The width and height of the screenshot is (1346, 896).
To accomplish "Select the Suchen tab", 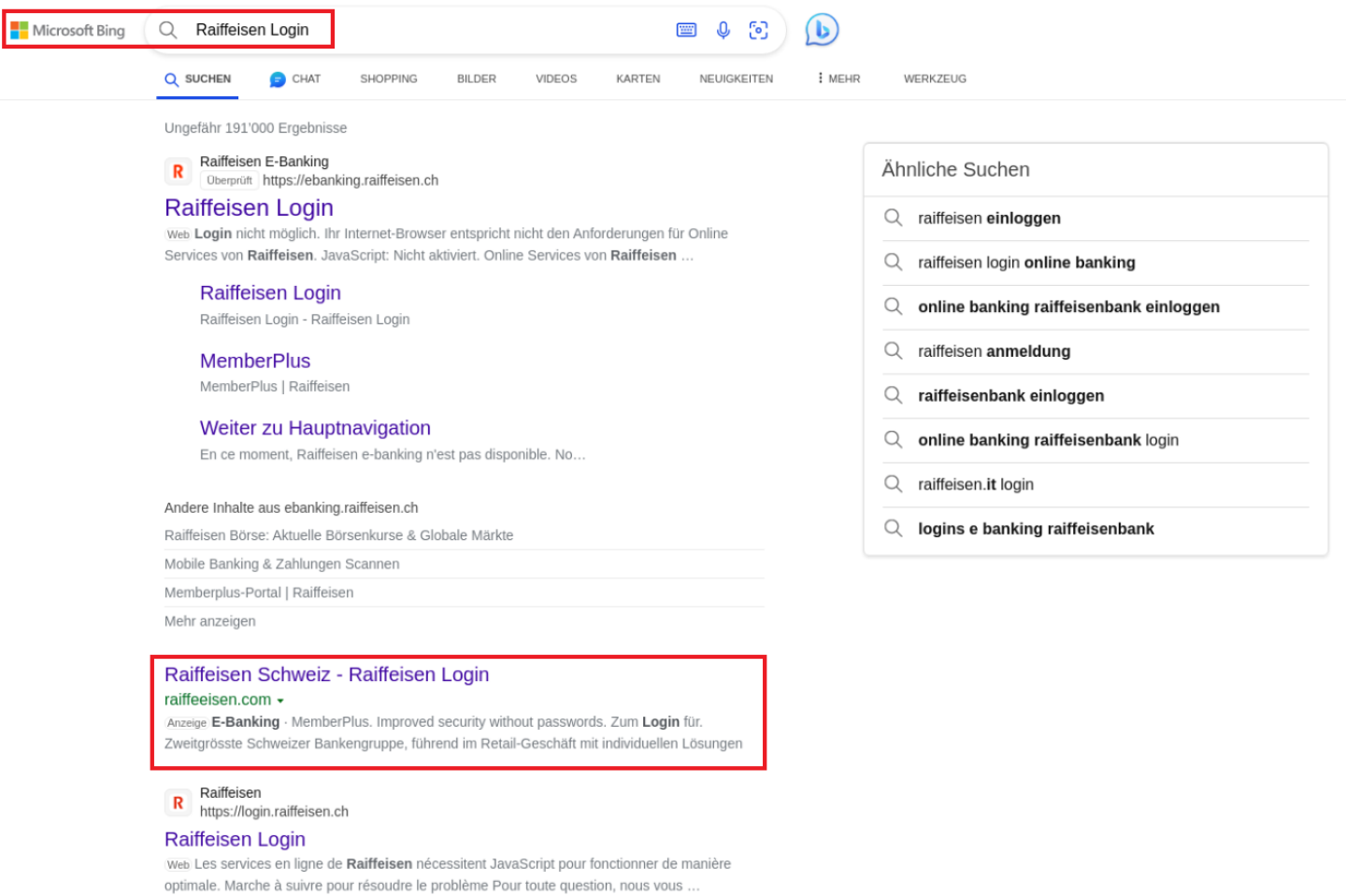I will point(197,79).
